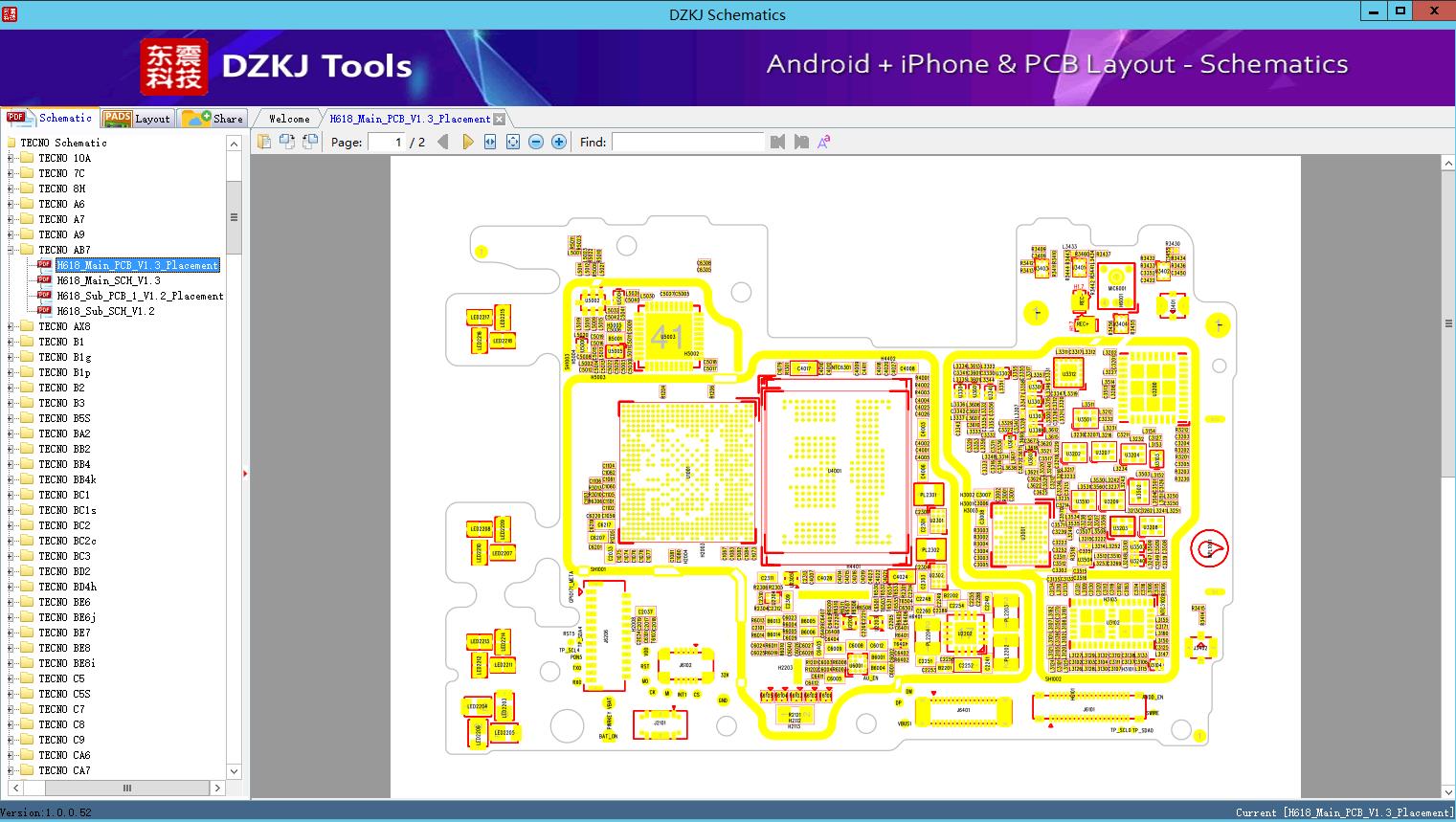Expand the TECNO BC2c folder
Viewport: 1456px width, 822px height.
pos(11,541)
